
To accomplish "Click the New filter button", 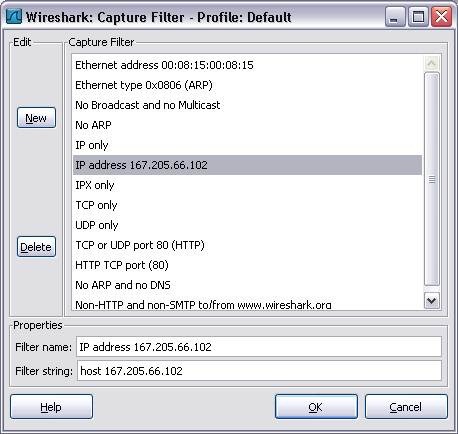I will tap(36, 118).
